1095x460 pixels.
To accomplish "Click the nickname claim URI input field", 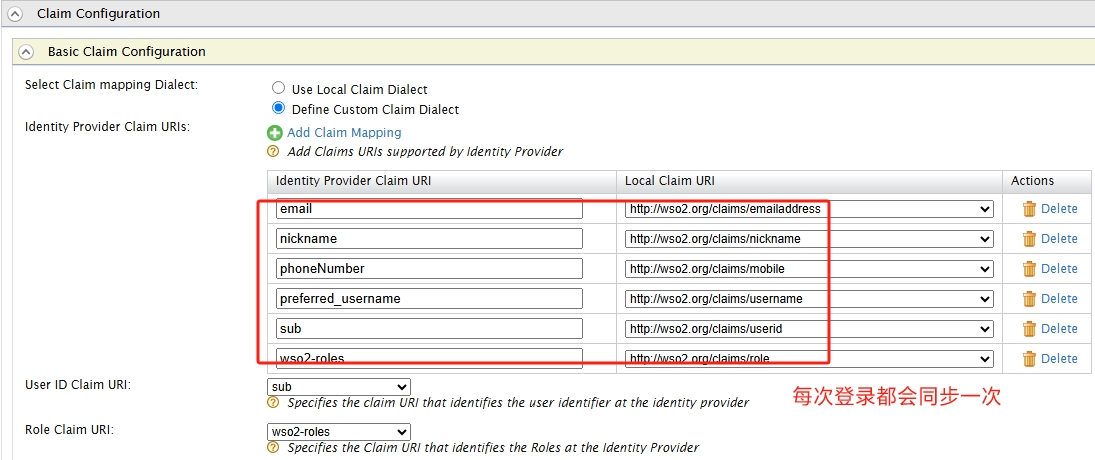I will (x=429, y=239).
